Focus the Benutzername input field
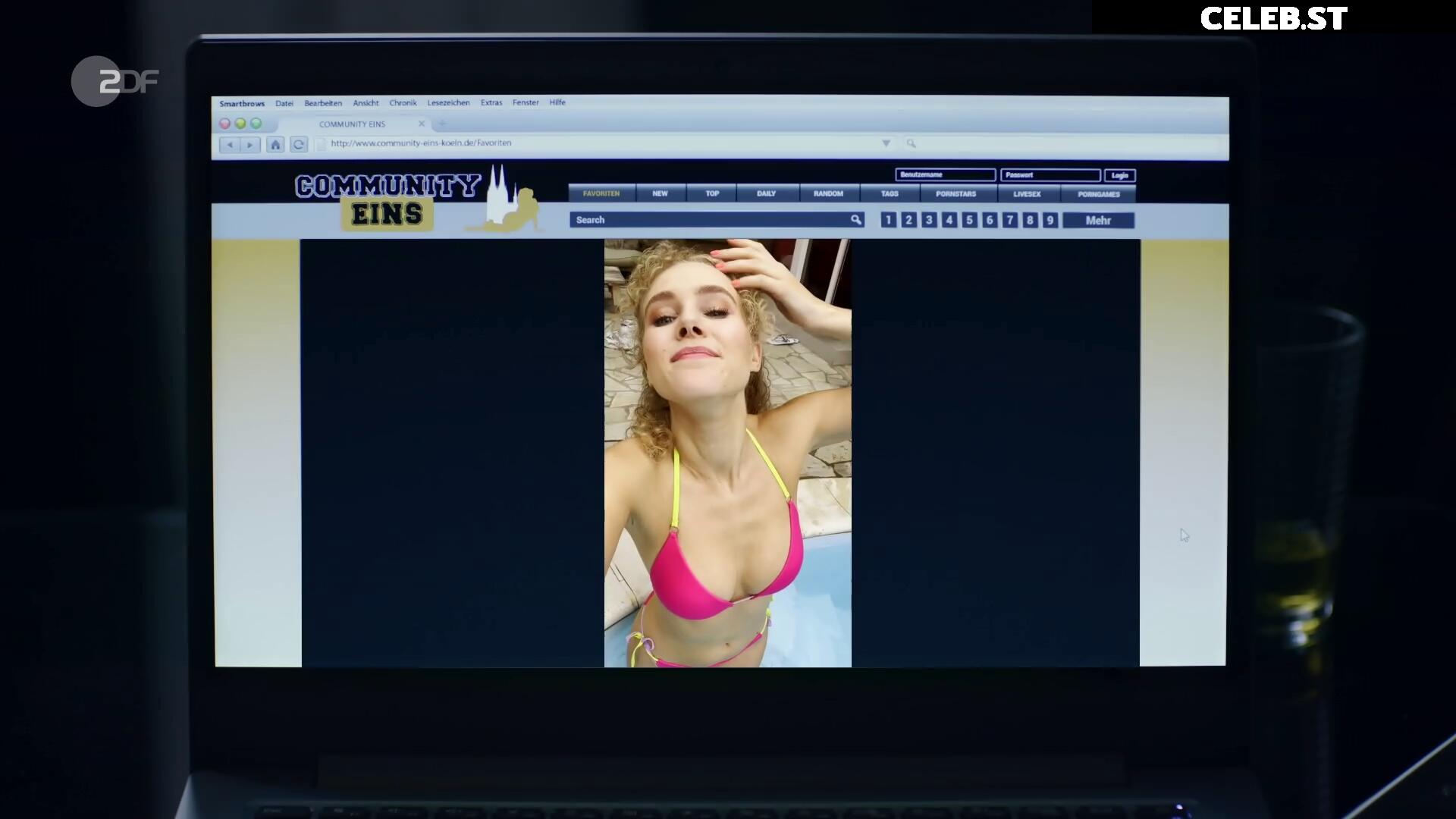This screenshot has height=819, width=1456. 945,175
